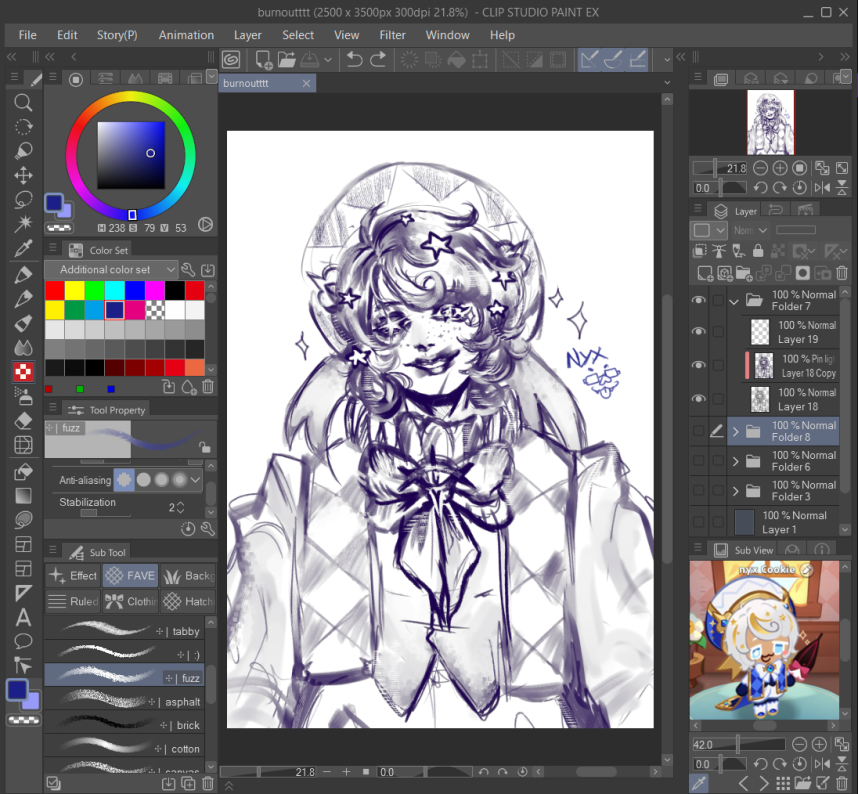858x794 pixels.
Task: Hide Layer 18 with eye icon
Action: coord(699,398)
